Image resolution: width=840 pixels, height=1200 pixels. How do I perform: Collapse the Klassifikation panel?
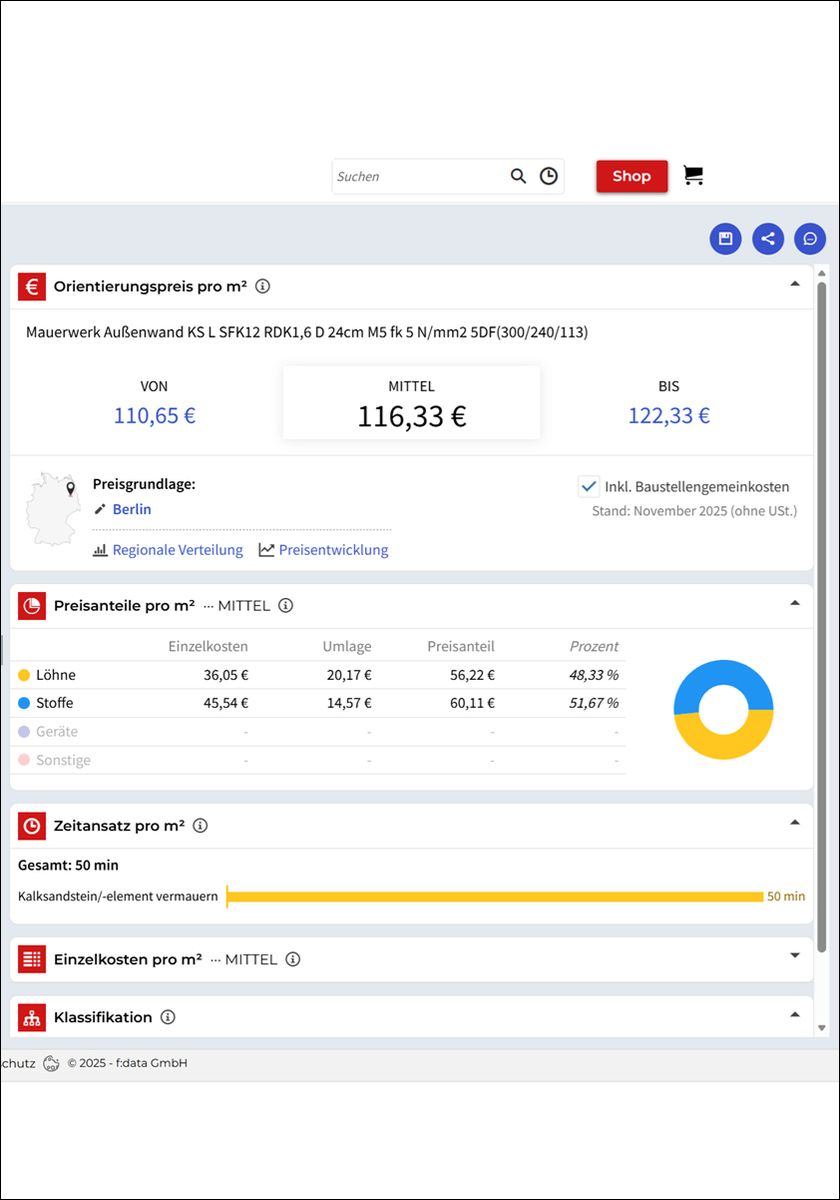point(795,1015)
